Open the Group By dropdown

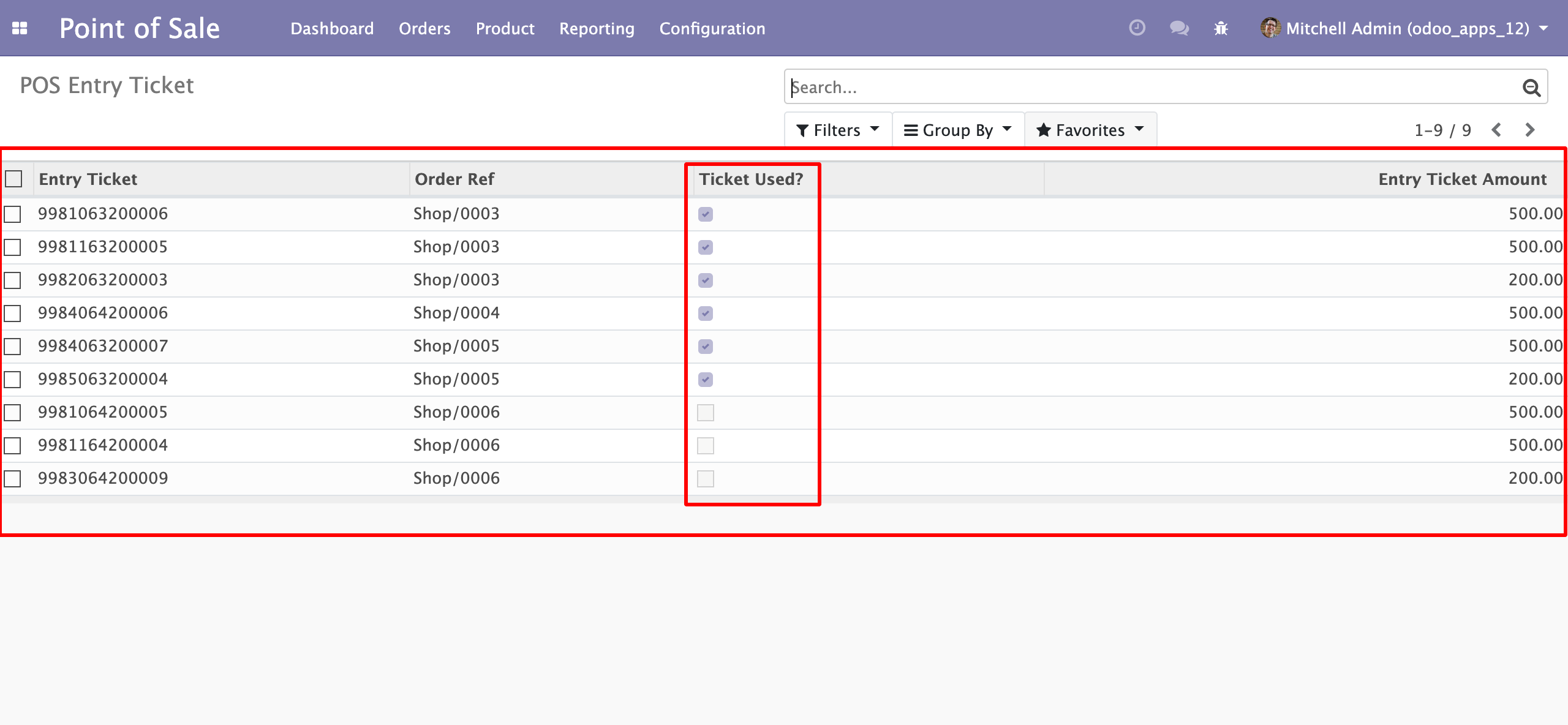[957, 130]
